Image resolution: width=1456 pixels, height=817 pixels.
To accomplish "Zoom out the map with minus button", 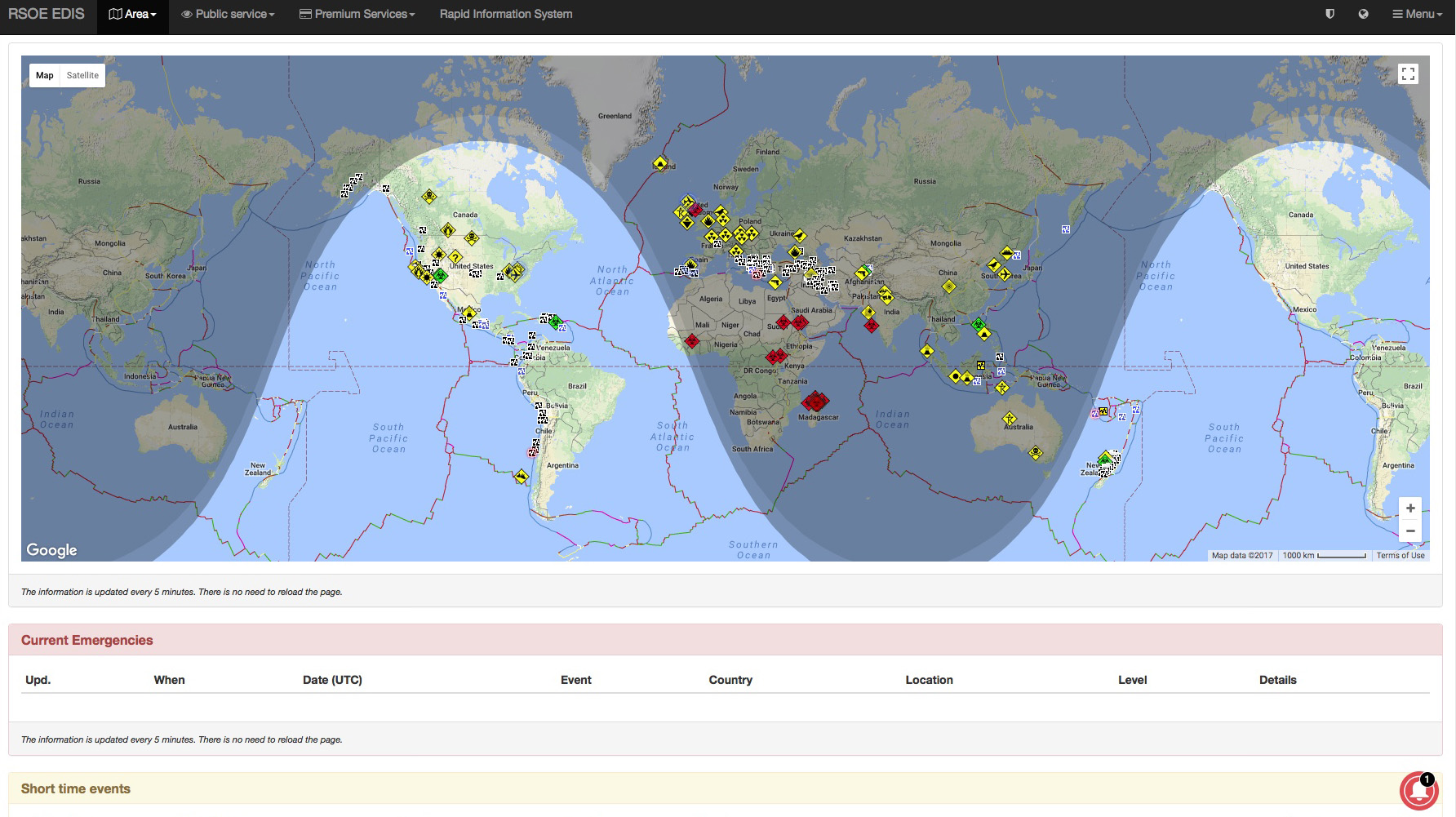I will [1410, 531].
